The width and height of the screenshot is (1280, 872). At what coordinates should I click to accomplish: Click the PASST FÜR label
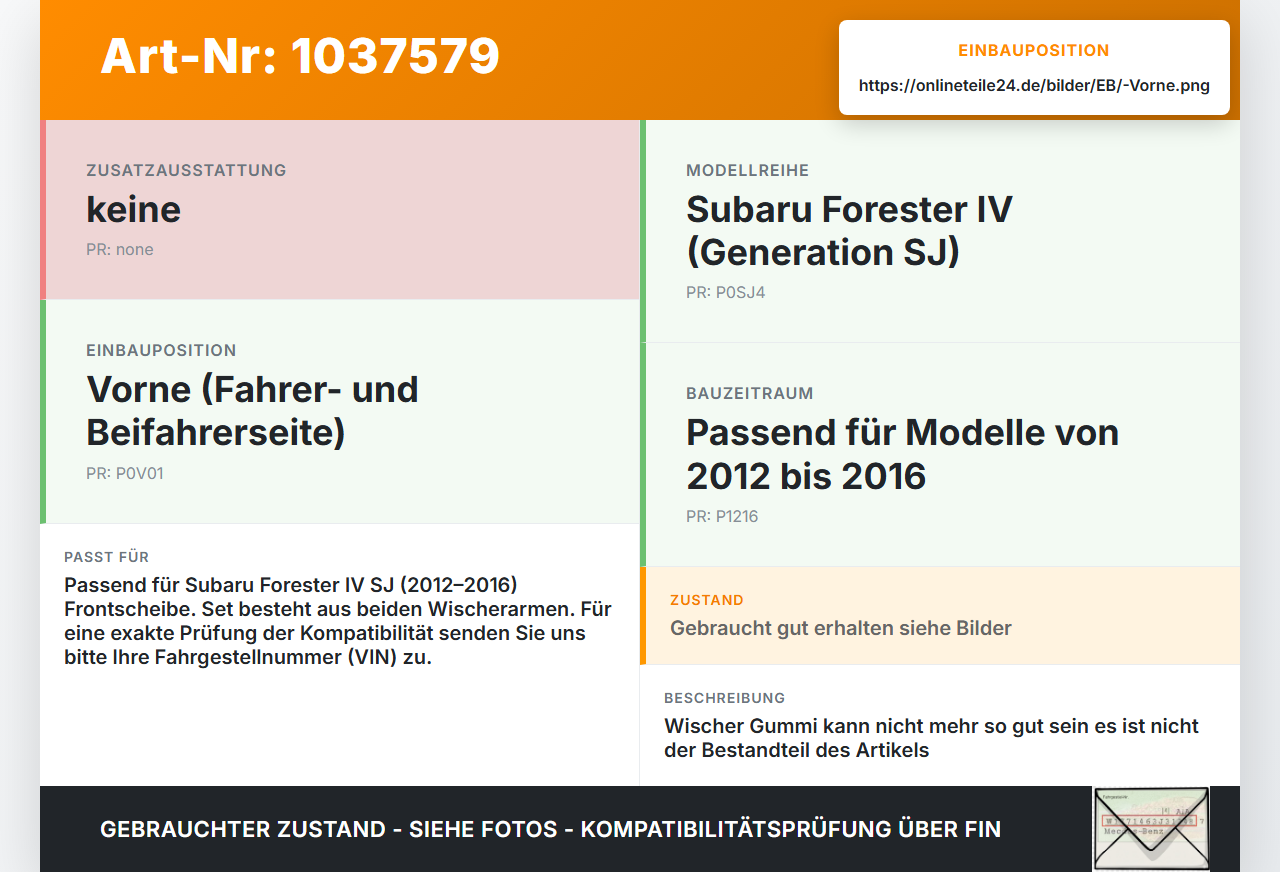pyautogui.click(x=106, y=557)
